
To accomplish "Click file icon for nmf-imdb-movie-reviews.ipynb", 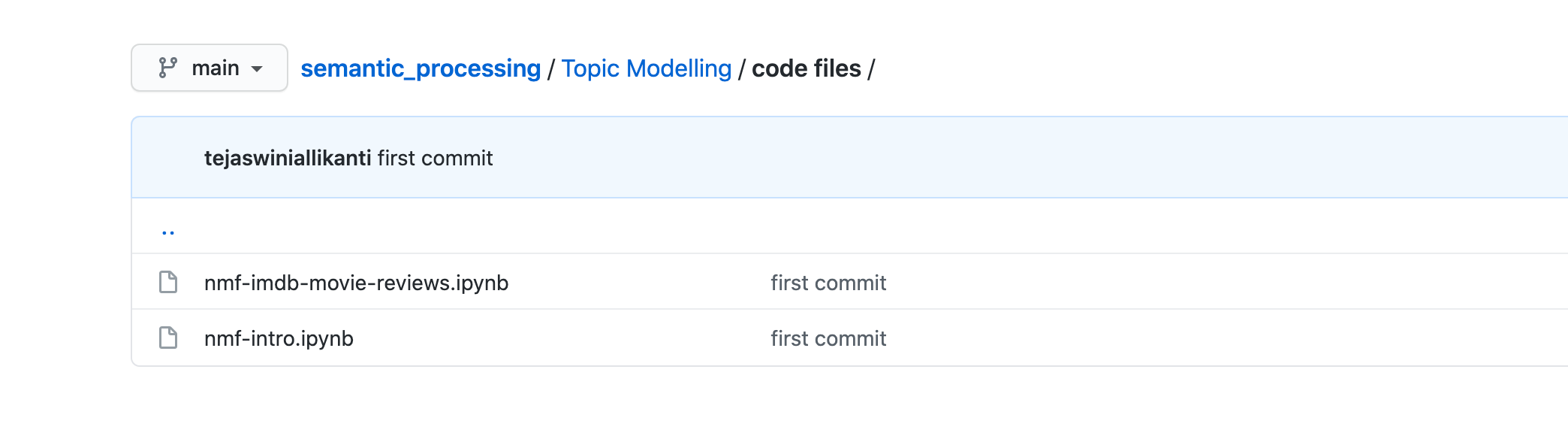I will pyautogui.click(x=168, y=283).
